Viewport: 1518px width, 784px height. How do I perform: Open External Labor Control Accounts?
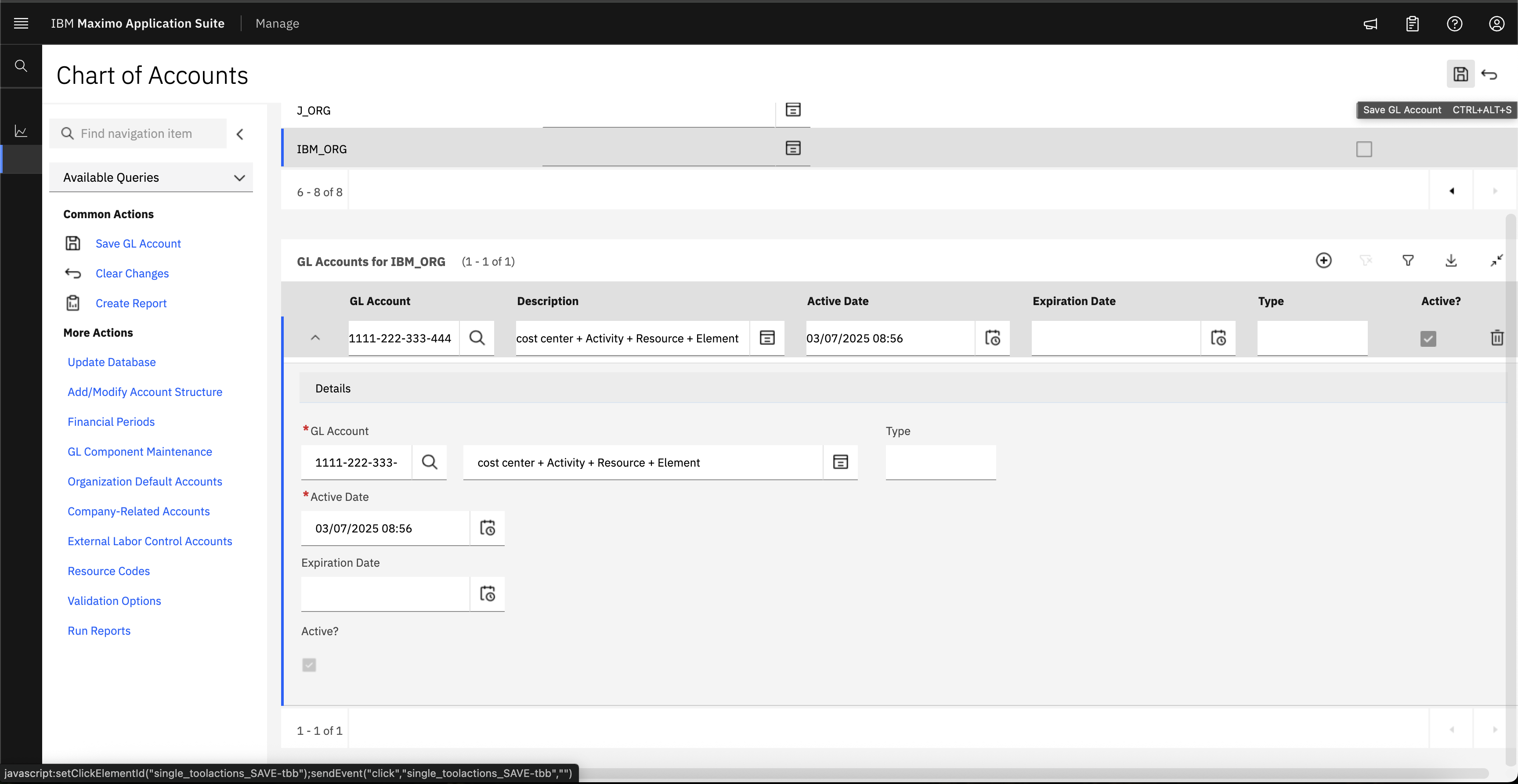point(150,541)
